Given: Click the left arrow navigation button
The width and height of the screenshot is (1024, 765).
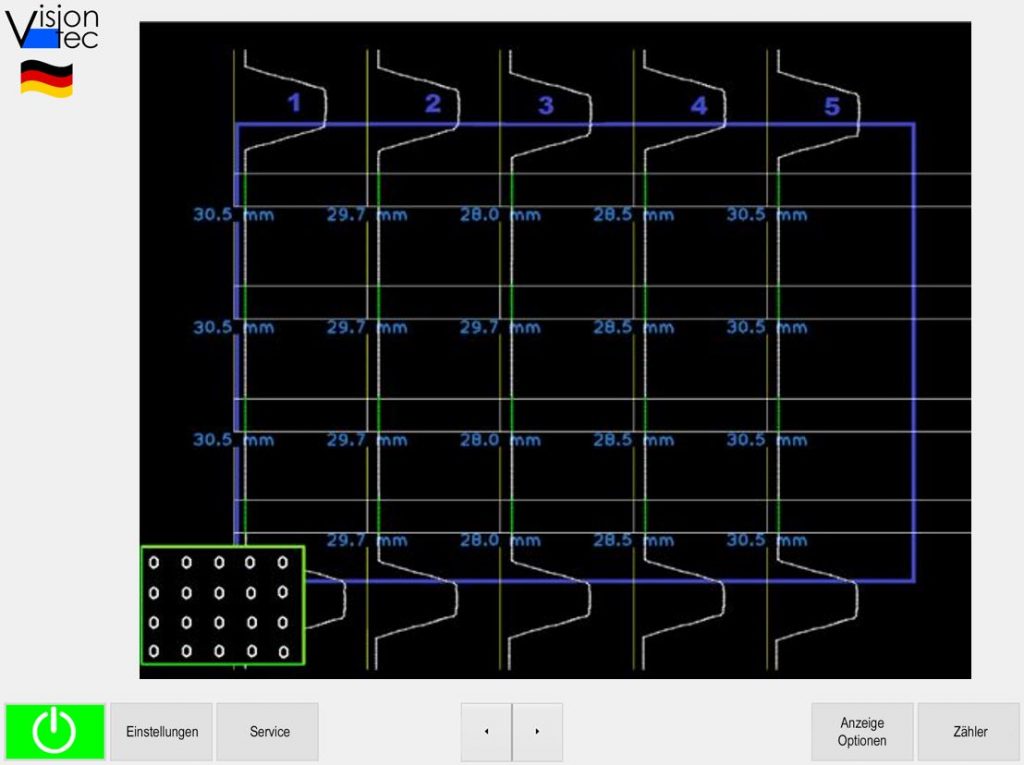Looking at the screenshot, I should pos(486,732).
